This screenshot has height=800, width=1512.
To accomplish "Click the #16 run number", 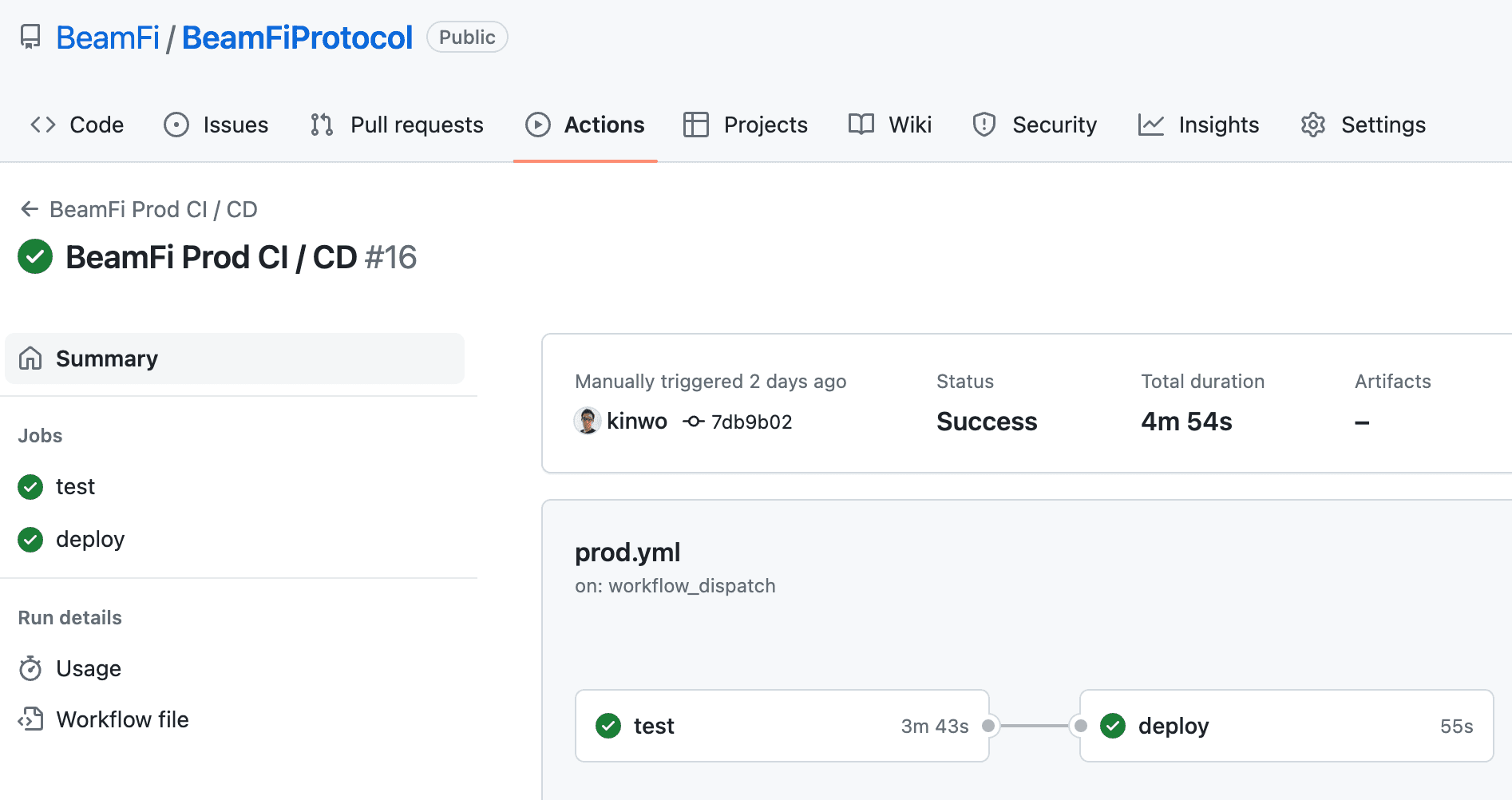I will [390, 257].
